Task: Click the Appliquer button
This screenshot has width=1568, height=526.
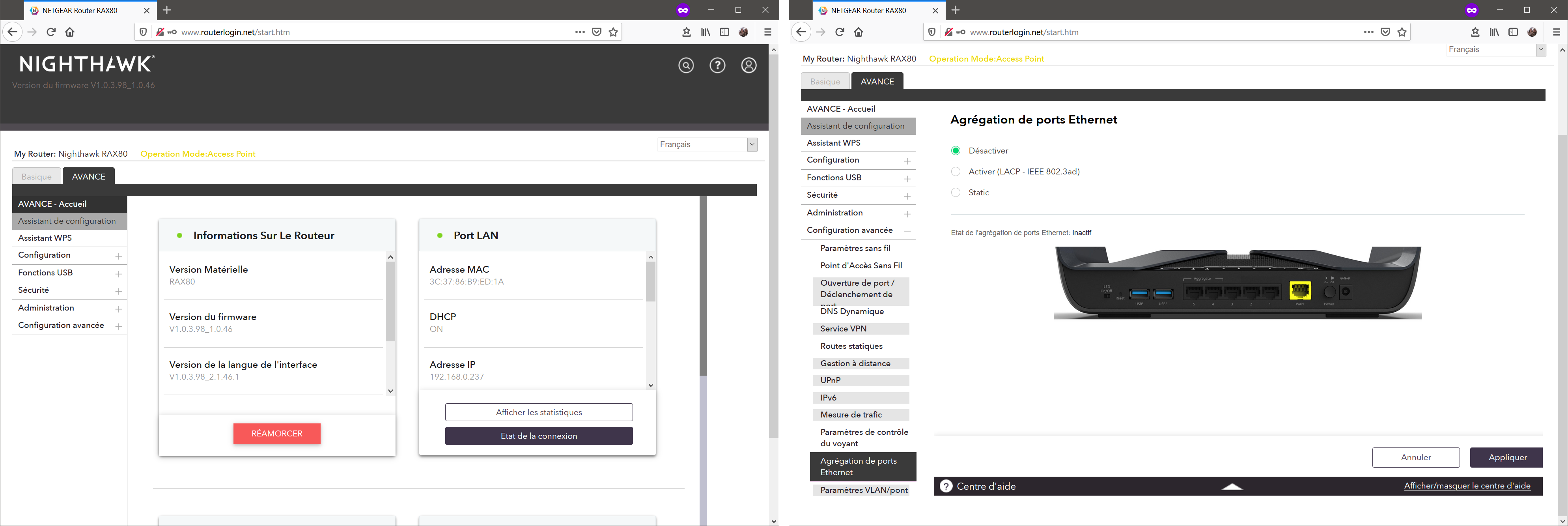Action: 1506,457
